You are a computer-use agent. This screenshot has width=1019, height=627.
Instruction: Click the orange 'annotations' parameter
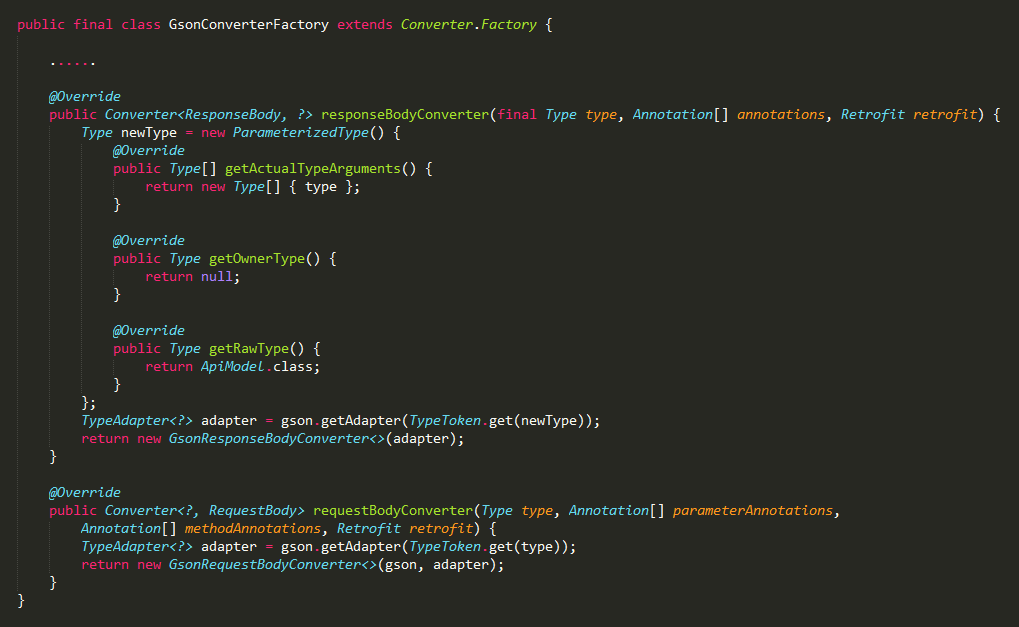780,114
